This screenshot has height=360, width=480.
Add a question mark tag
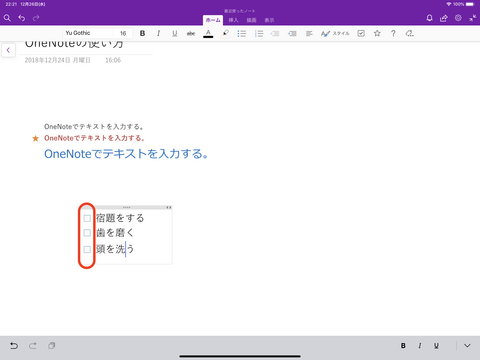pyautogui.click(x=393, y=33)
